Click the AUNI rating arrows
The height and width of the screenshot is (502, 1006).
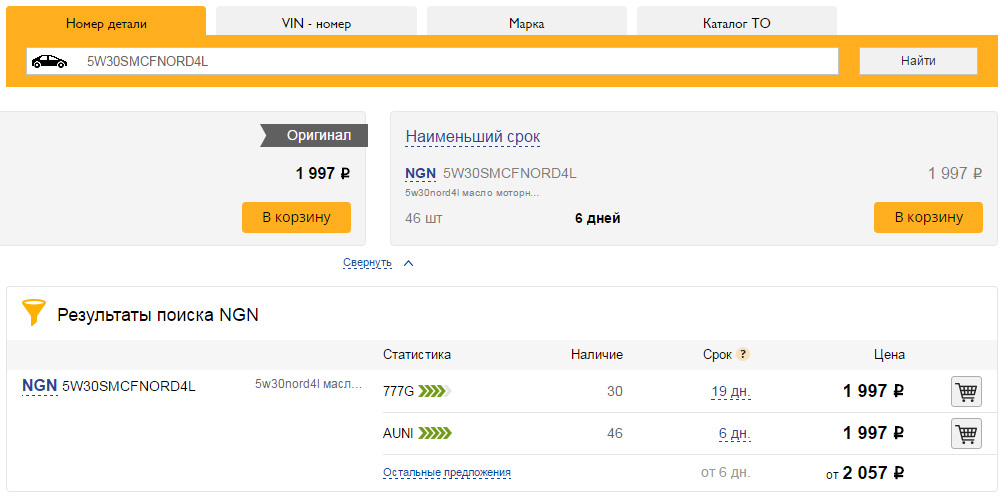[x=435, y=434]
